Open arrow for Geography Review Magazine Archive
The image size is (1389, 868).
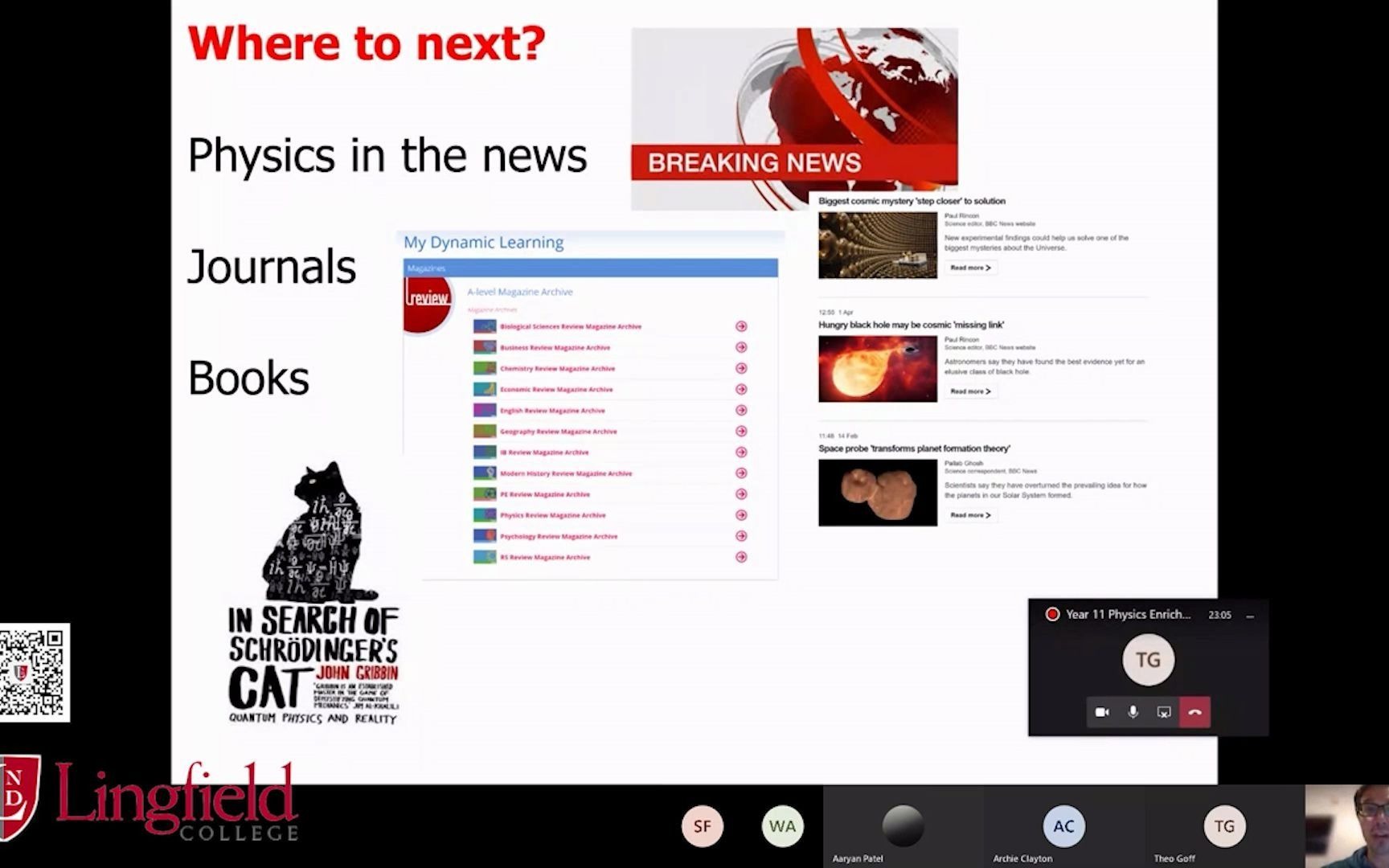coord(741,431)
